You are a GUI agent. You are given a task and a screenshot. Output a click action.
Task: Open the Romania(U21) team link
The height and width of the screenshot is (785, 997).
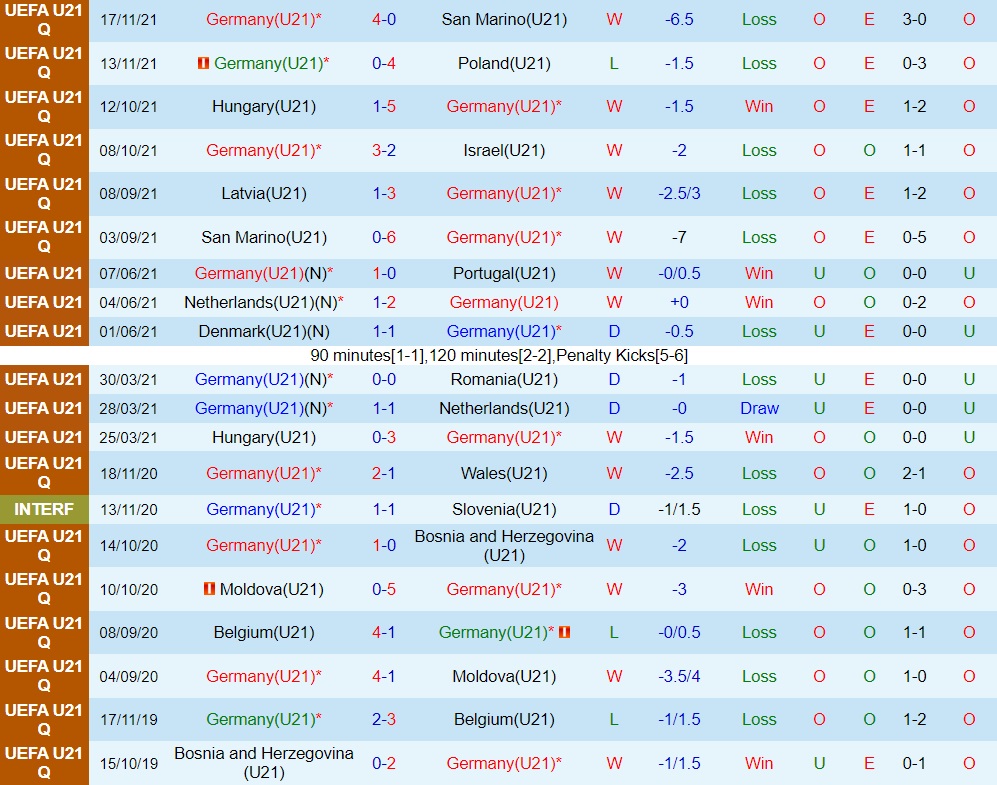pyautogui.click(x=504, y=379)
